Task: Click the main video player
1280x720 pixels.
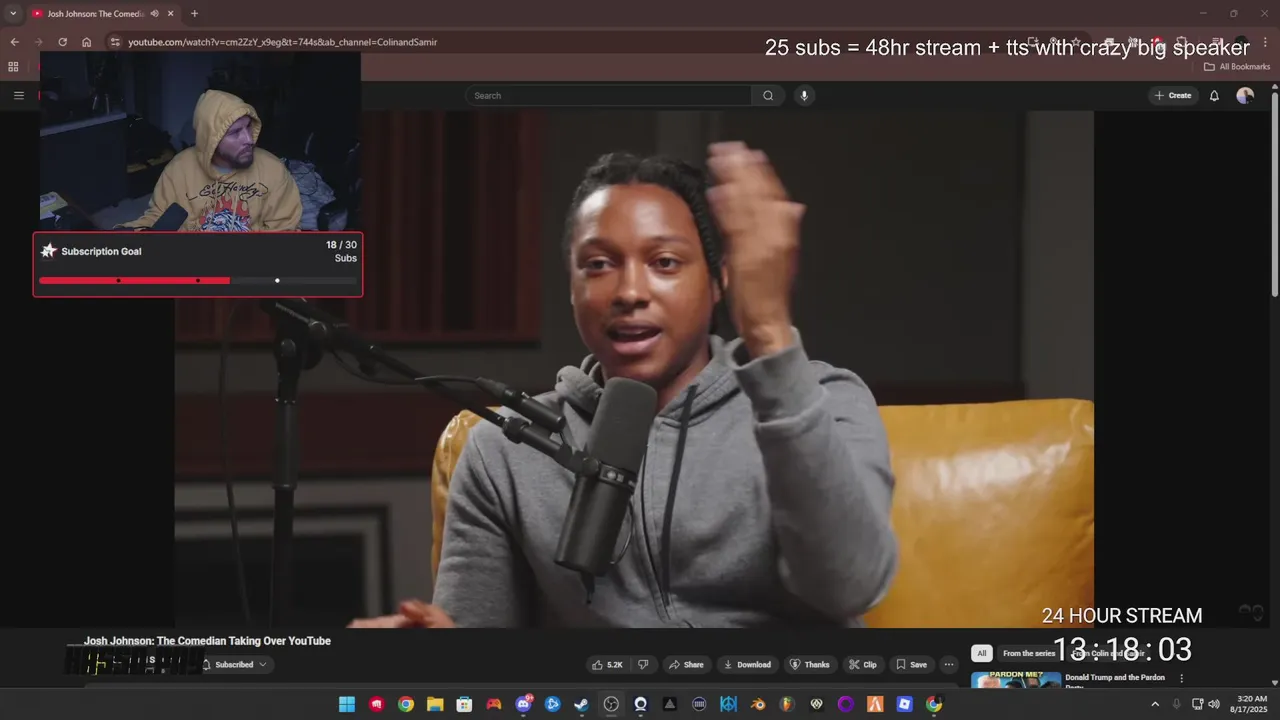Action: click(634, 369)
